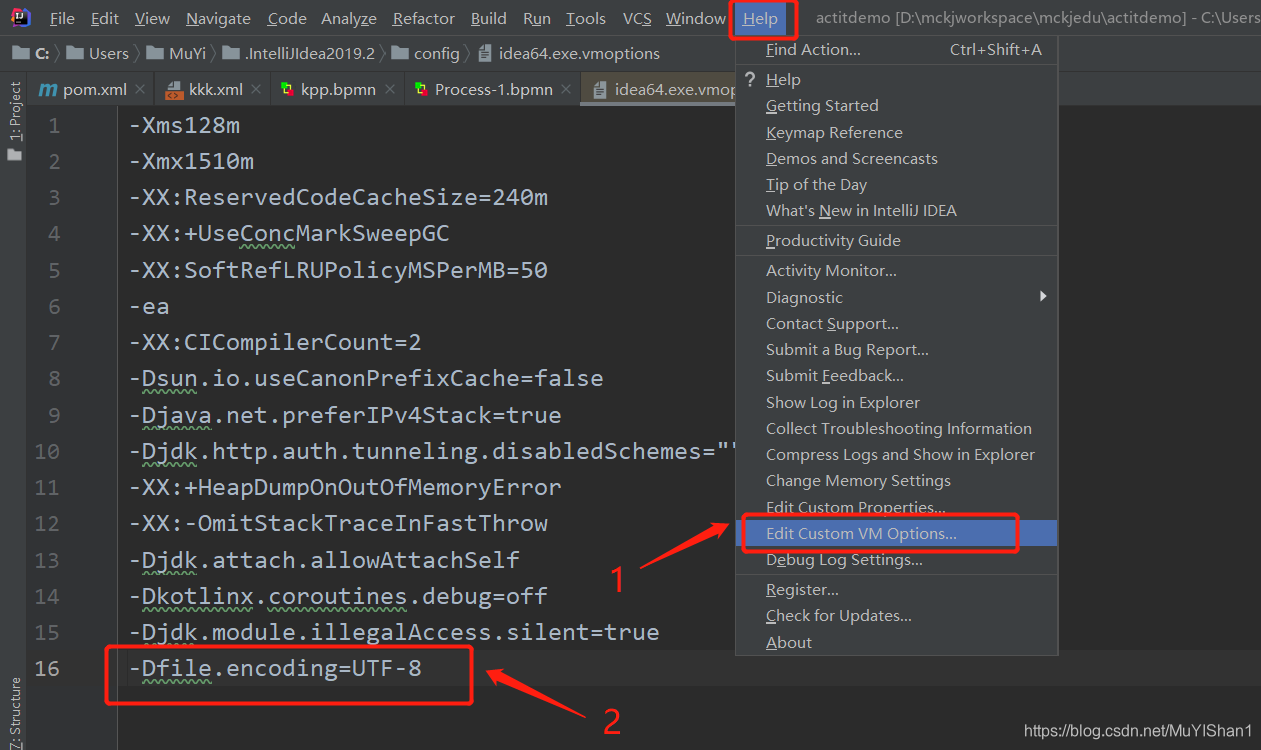The height and width of the screenshot is (750, 1261).
Task: Select Show Log in Explorer
Action: point(896,402)
